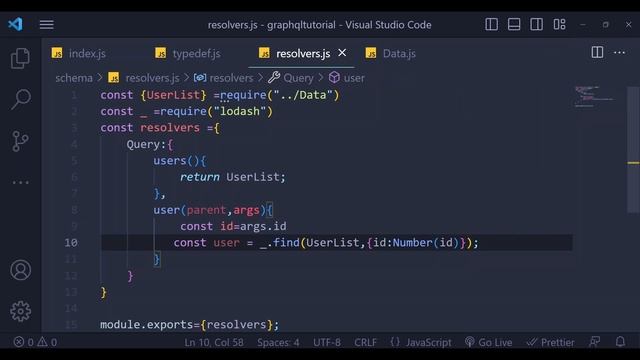The width and height of the screenshot is (640, 360).
Task: Click the Query key on line 4
Action: [143, 144]
